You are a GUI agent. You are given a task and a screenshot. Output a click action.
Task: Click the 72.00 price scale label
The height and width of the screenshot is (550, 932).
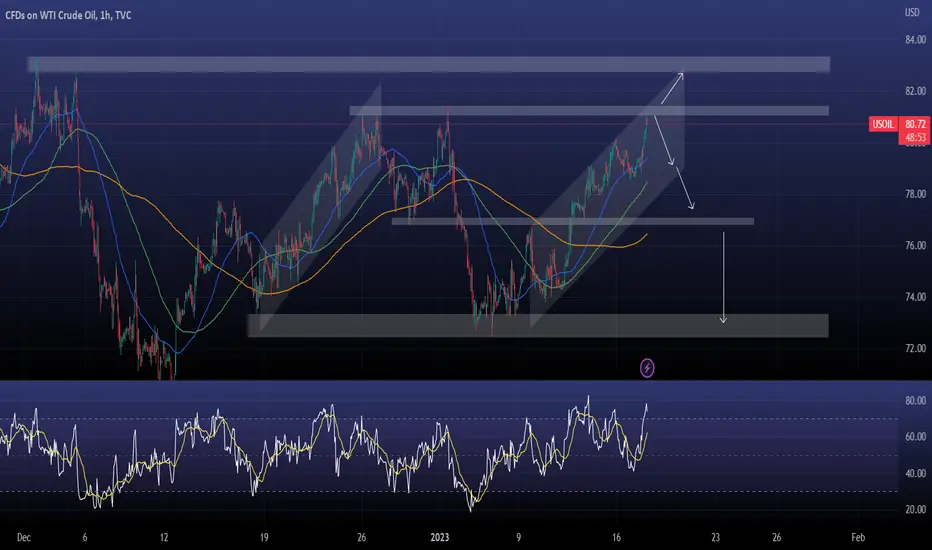click(x=915, y=348)
